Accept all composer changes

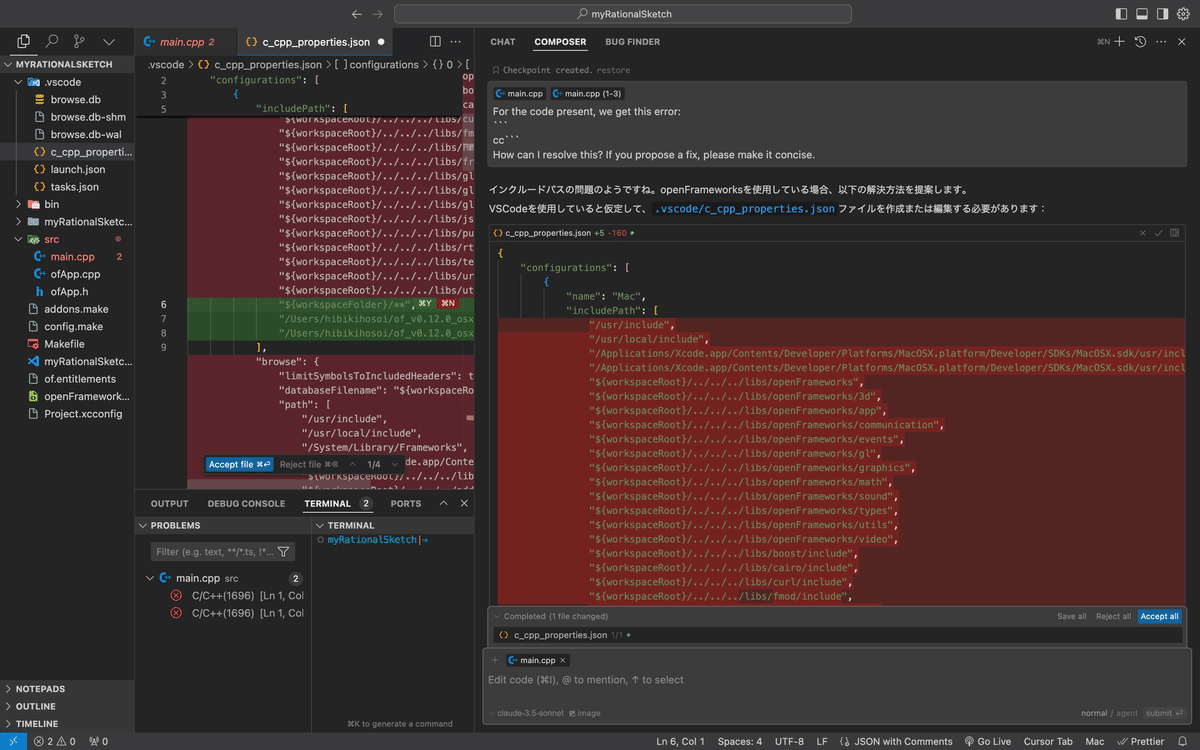1159,616
